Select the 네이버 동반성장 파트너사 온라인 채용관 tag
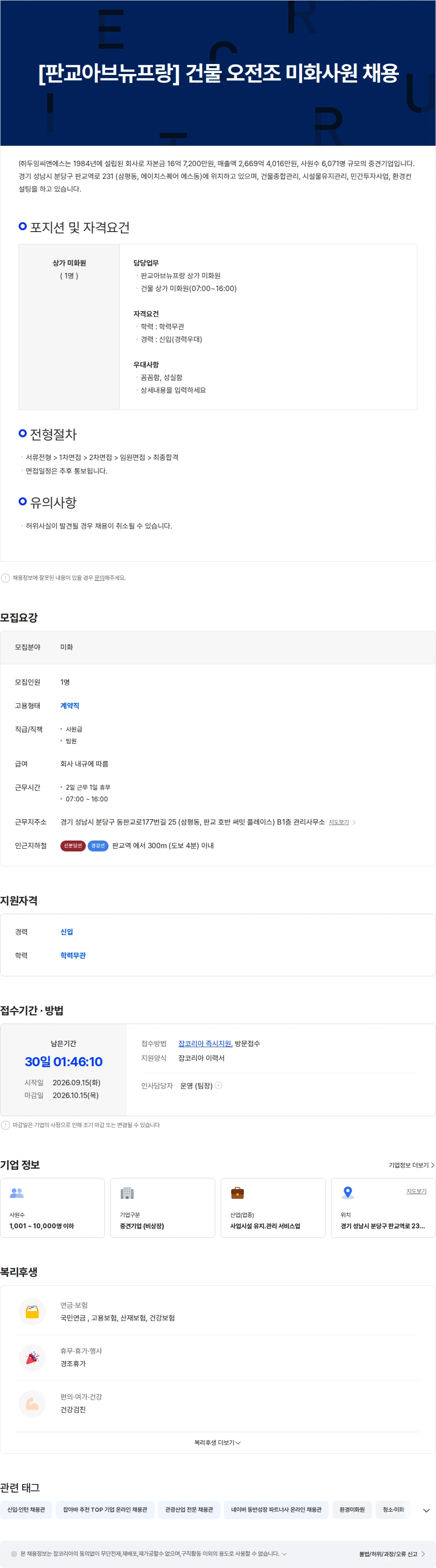The height and width of the screenshot is (1568, 436). point(277,1509)
